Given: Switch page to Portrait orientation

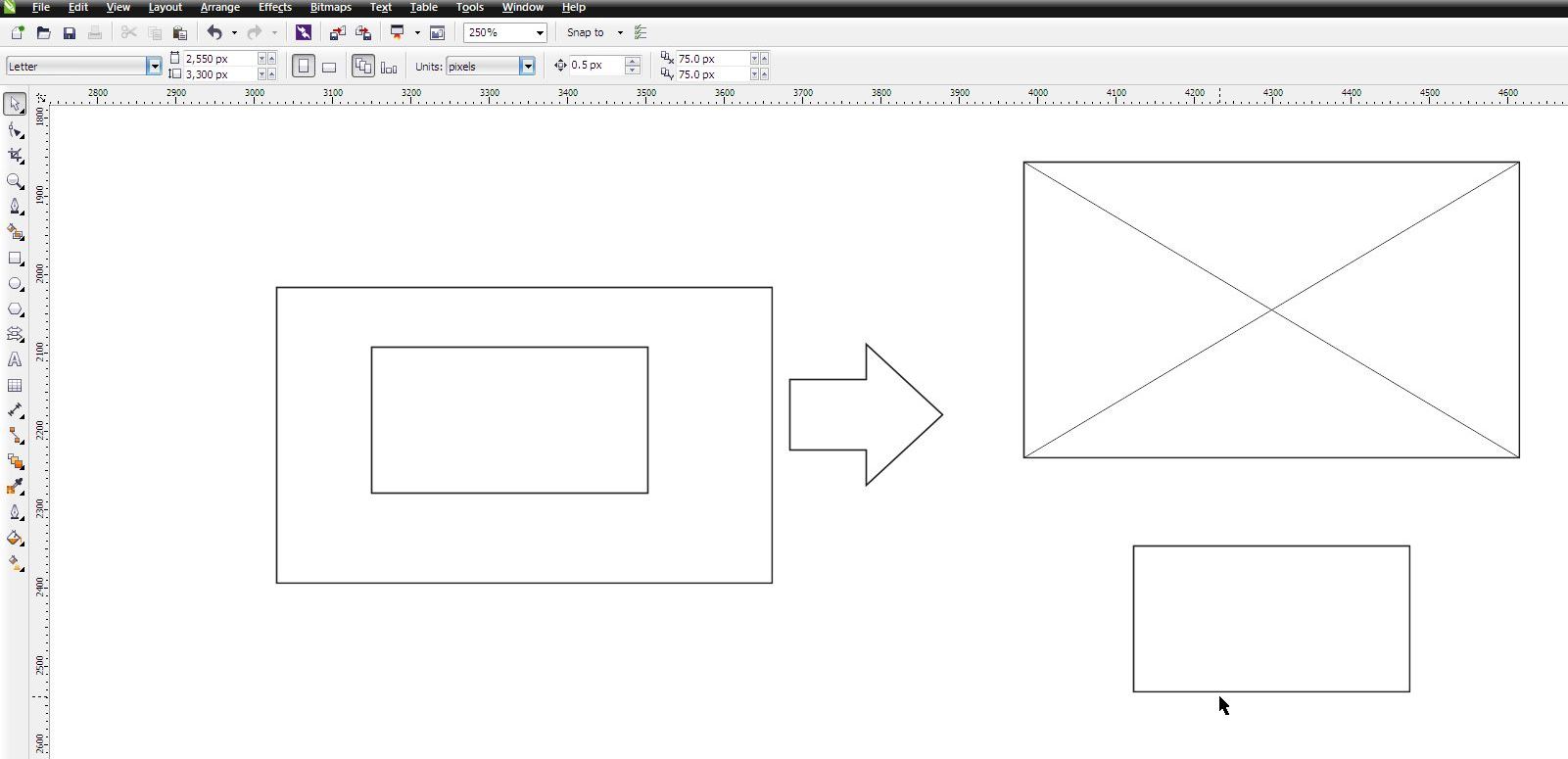Looking at the screenshot, I should 304,67.
